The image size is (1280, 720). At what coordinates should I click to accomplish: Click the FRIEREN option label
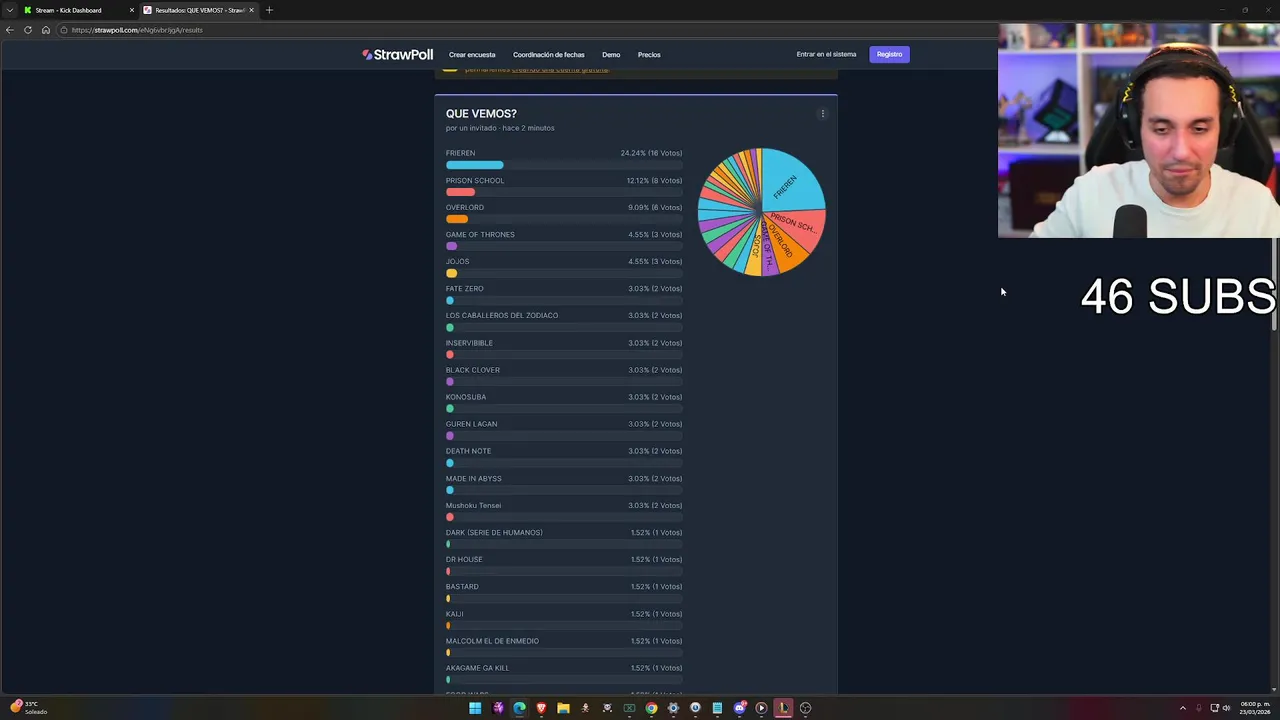click(x=460, y=153)
